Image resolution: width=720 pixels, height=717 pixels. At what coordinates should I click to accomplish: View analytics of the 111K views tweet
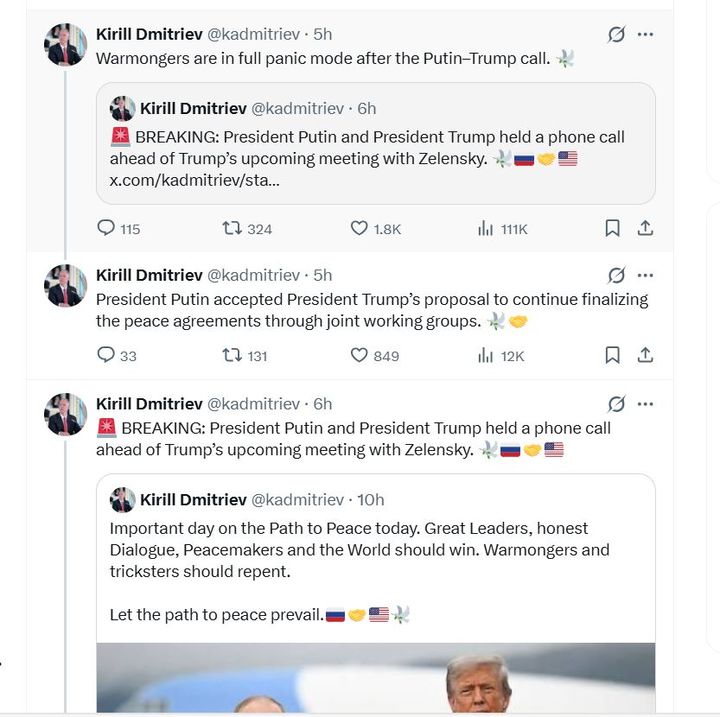click(x=486, y=229)
